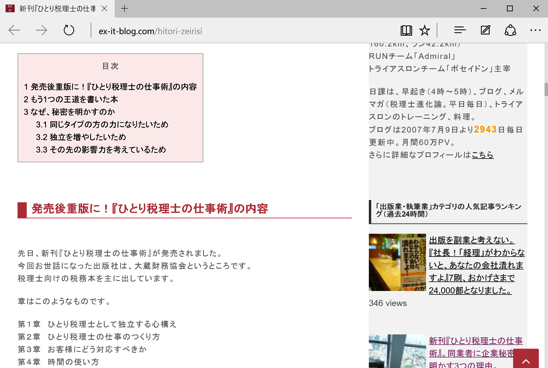Open contents item 3.3 その先の影響力を考えているため
The width and height of the screenshot is (548, 368).
pos(101,150)
